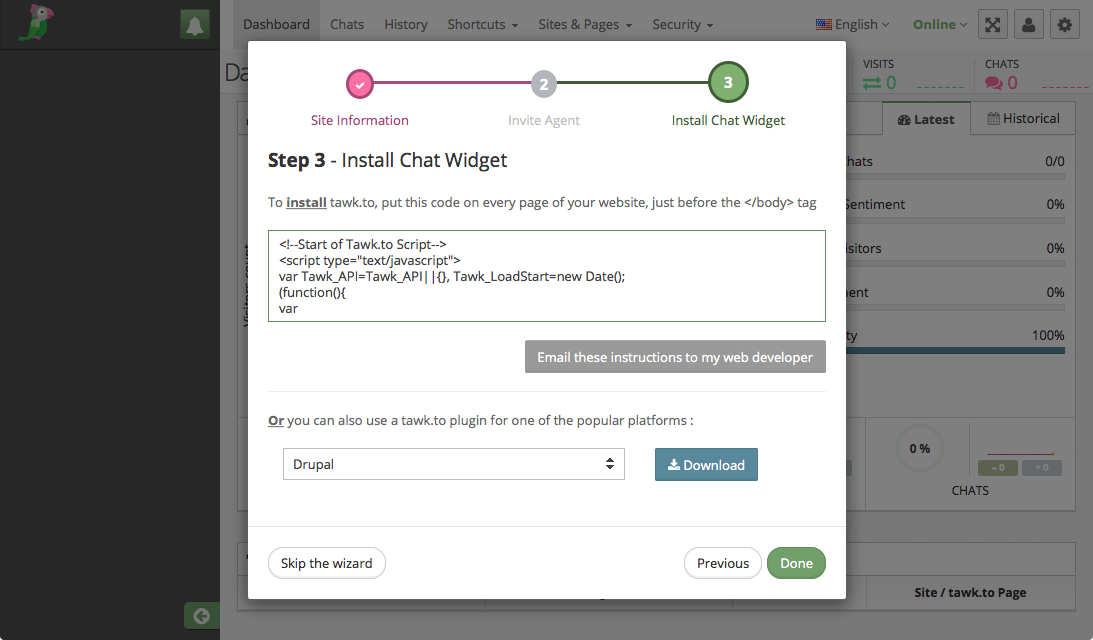This screenshot has width=1093, height=640.
Task: Click the Site Information step checkmark circle
Action: (x=360, y=84)
